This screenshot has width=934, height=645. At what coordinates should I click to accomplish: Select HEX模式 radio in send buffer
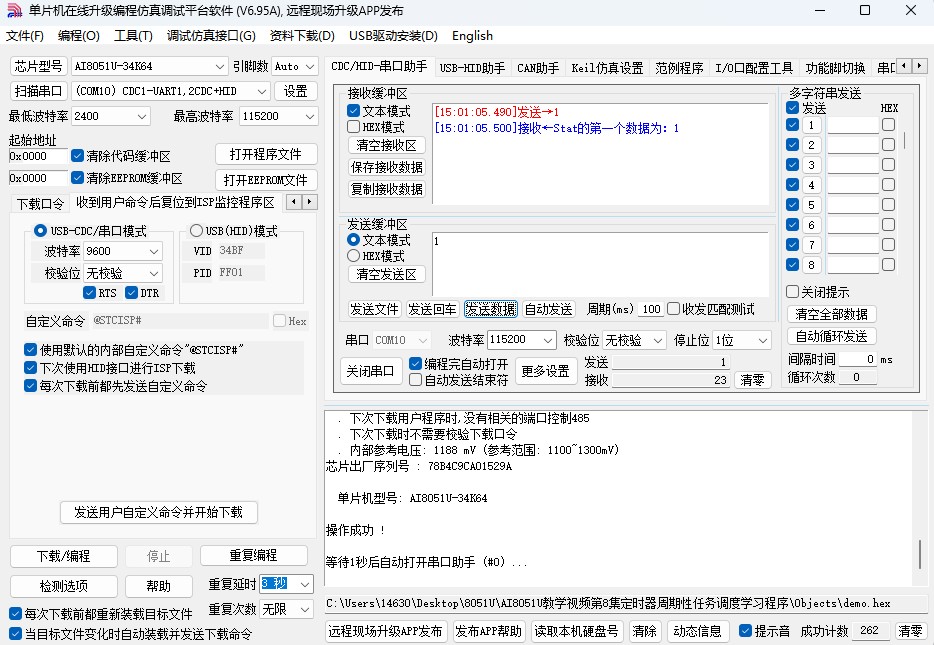[x=353, y=255]
